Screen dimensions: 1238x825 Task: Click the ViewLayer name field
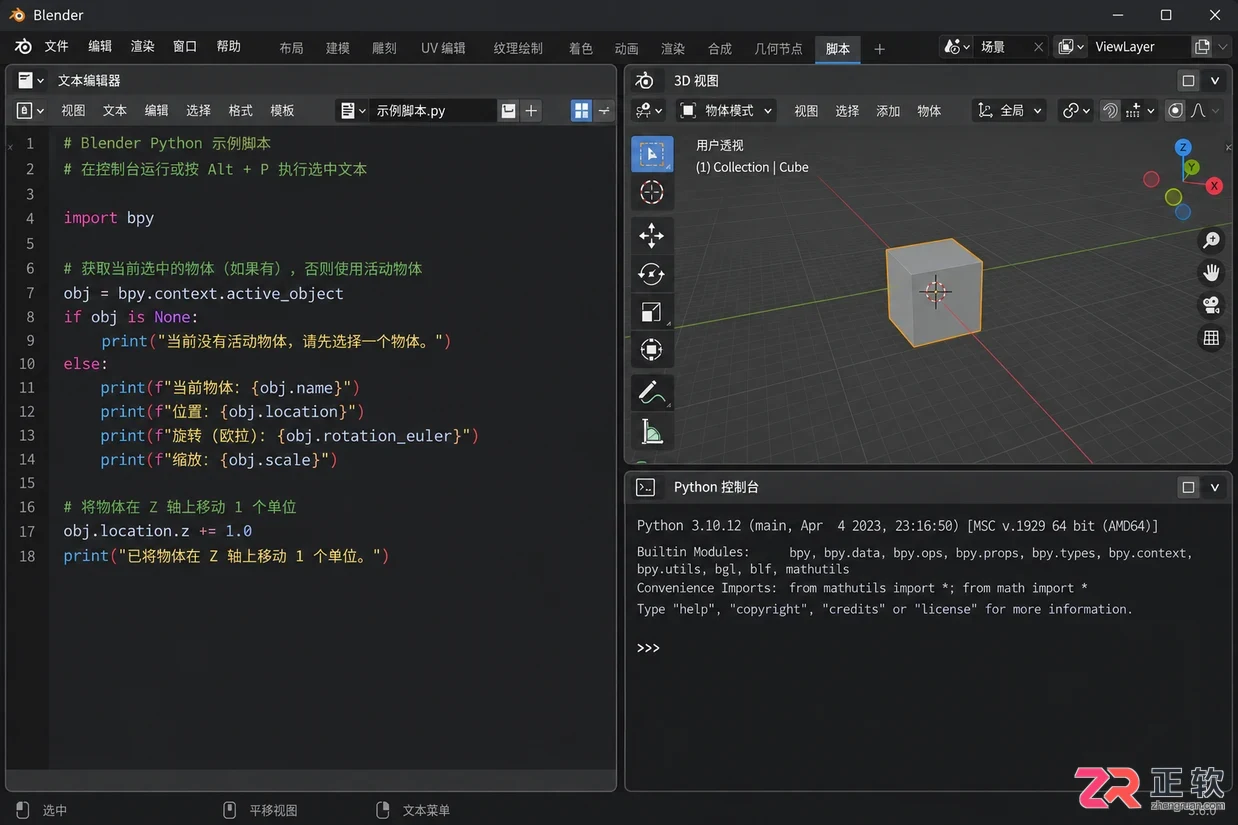[x=1139, y=47]
